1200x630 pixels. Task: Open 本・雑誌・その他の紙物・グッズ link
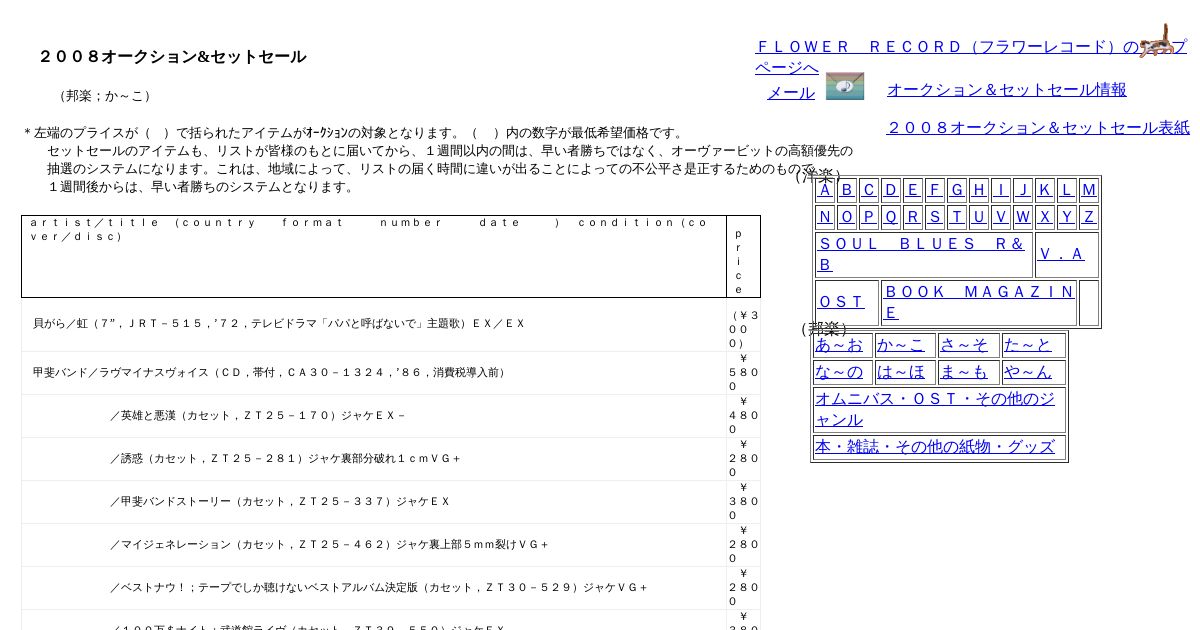tap(935, 447)
